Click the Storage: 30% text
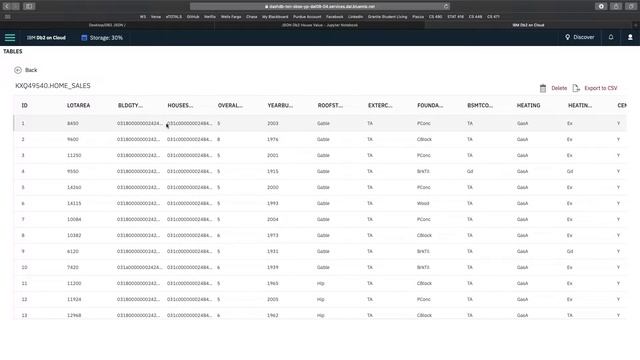 (106, 38)
